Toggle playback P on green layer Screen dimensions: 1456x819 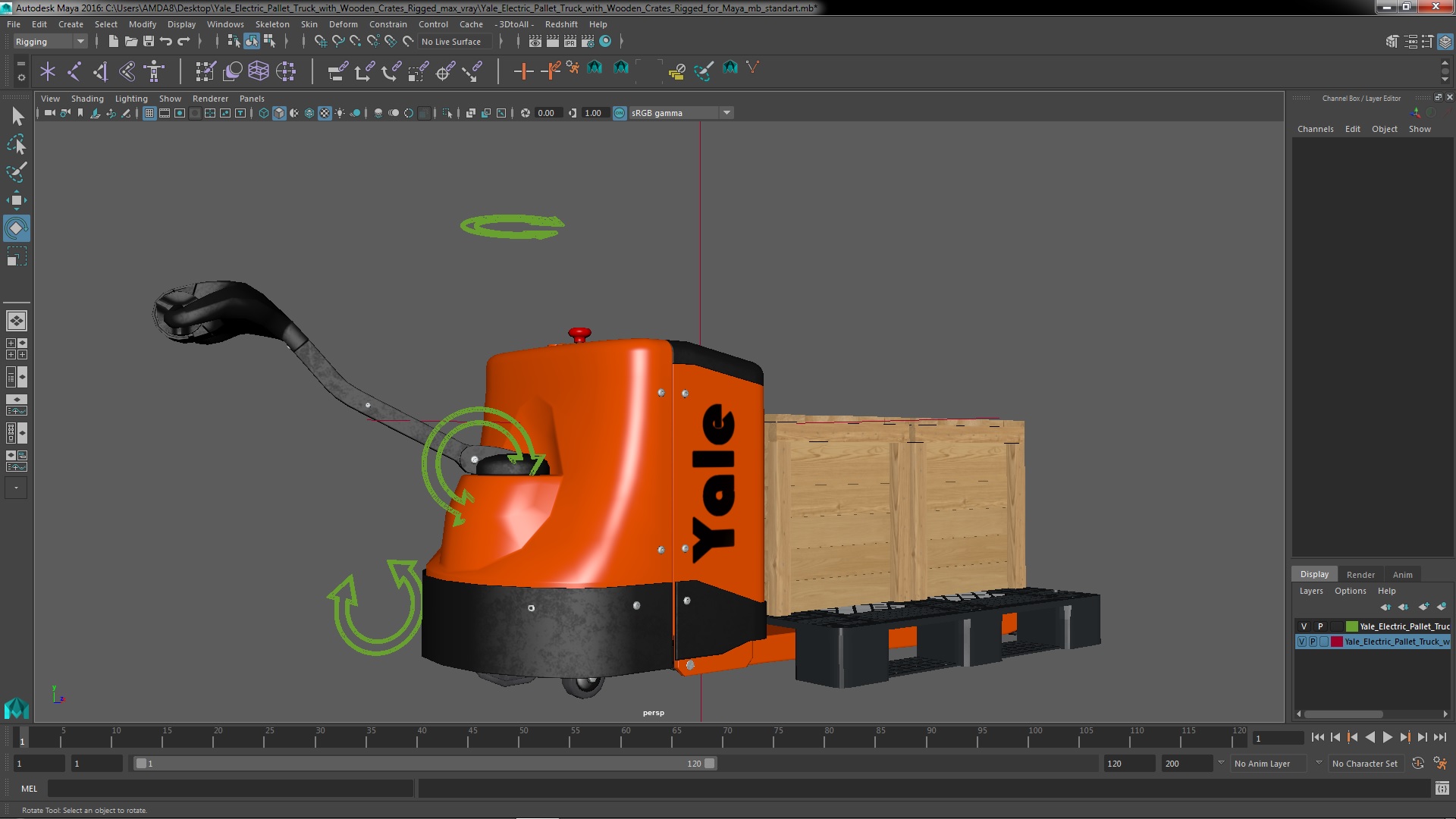click(x=1320, y=626)
